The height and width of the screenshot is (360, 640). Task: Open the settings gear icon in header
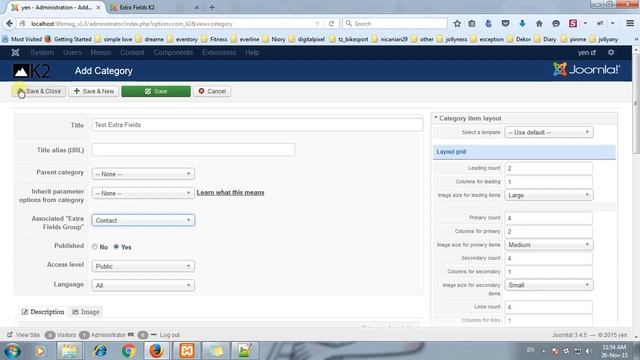point(611,52)
